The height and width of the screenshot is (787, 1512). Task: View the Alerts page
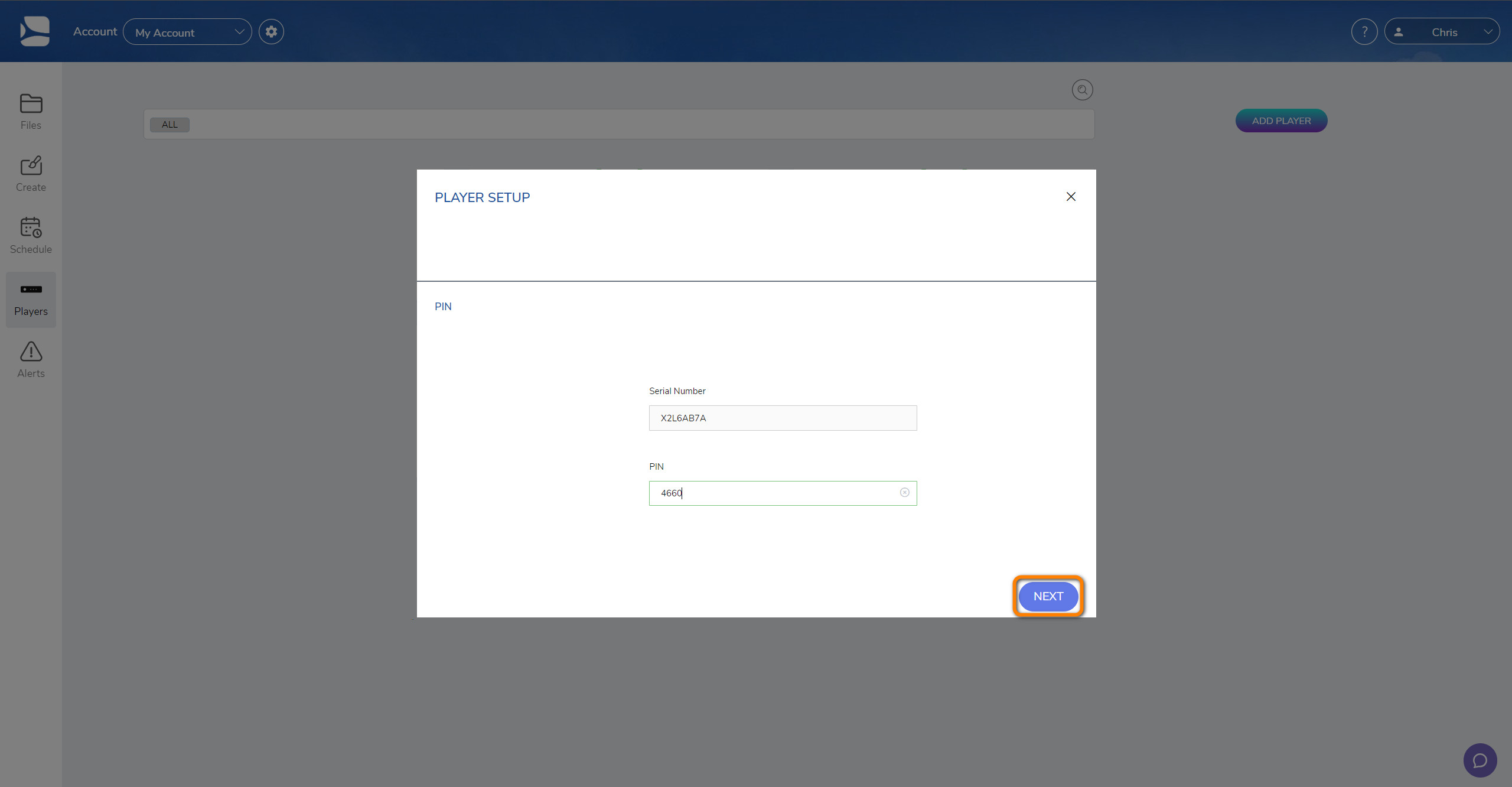(x=31, y=360)
